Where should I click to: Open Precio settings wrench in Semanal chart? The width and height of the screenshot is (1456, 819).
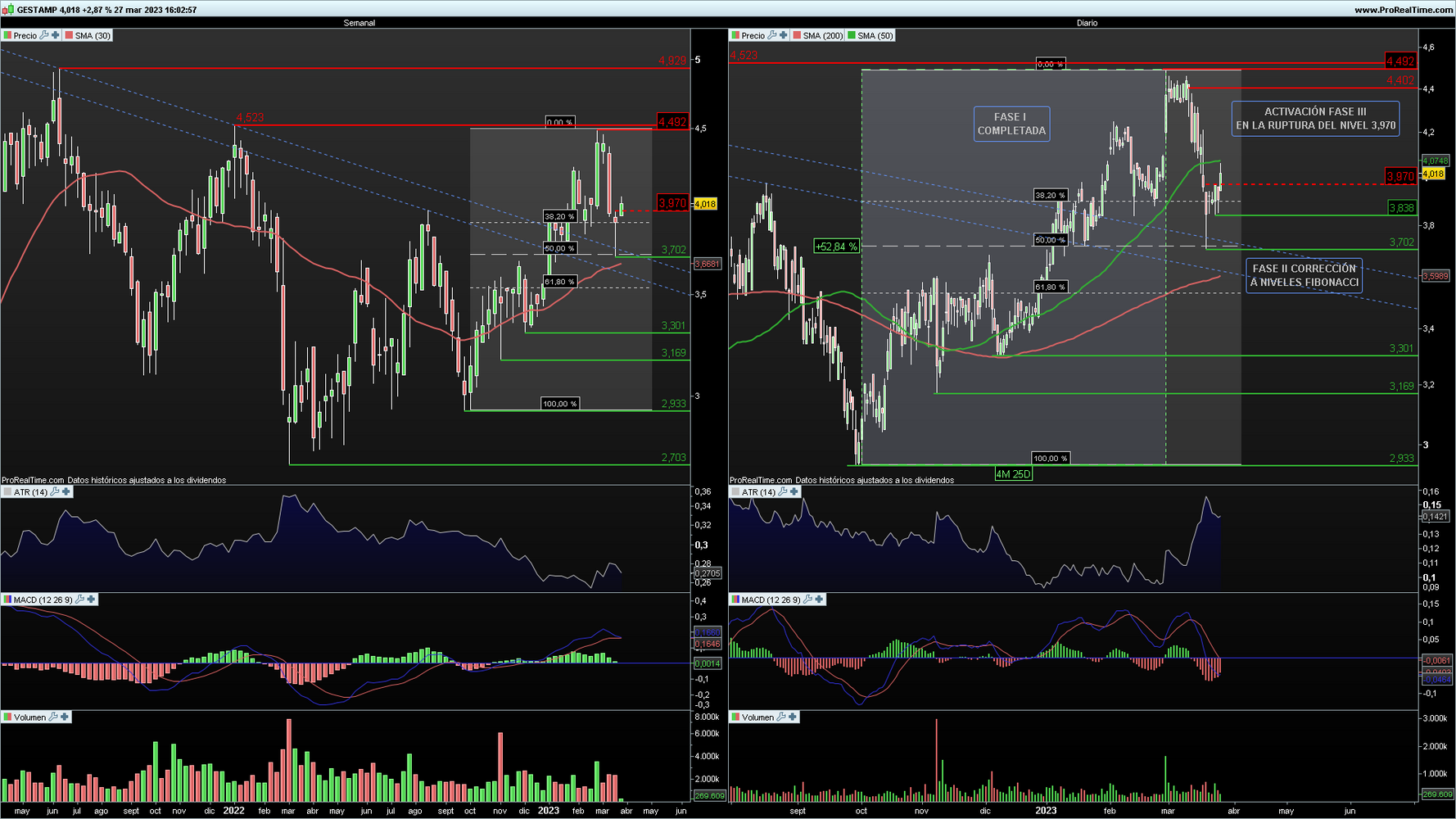coord(44,35)
